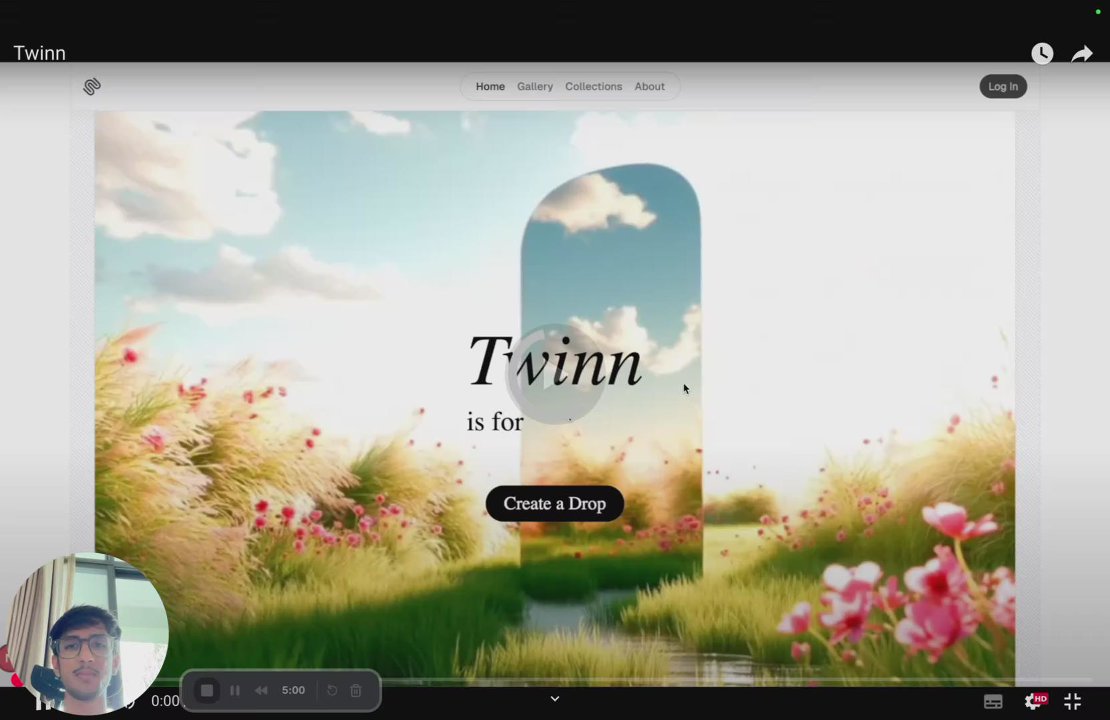The width and height of the screenshot is (1110, 720).
Task: Click the 5:00 timer in the recorder toolbar
Action: [293, 690]
